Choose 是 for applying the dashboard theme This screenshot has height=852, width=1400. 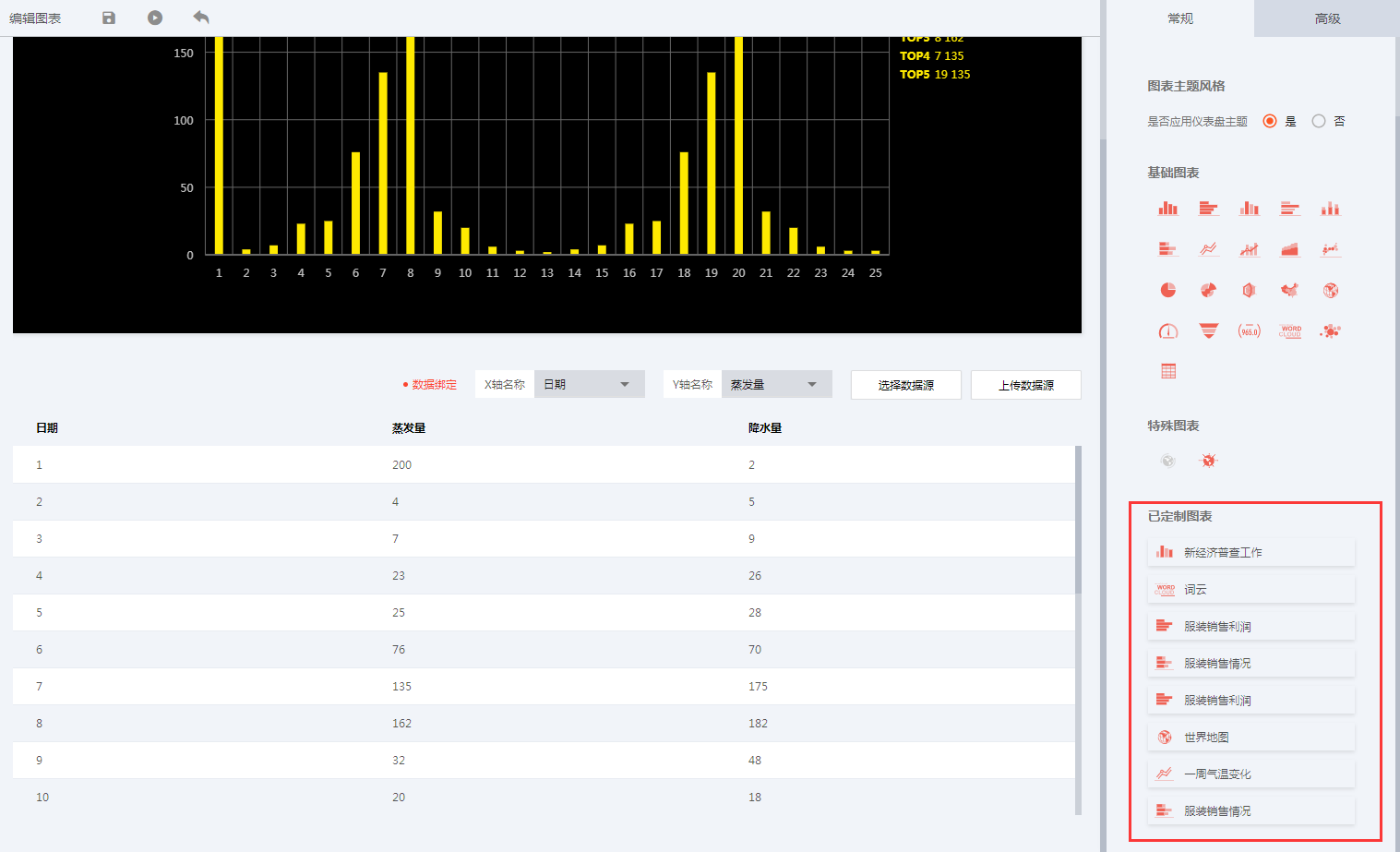[1270, 121]
